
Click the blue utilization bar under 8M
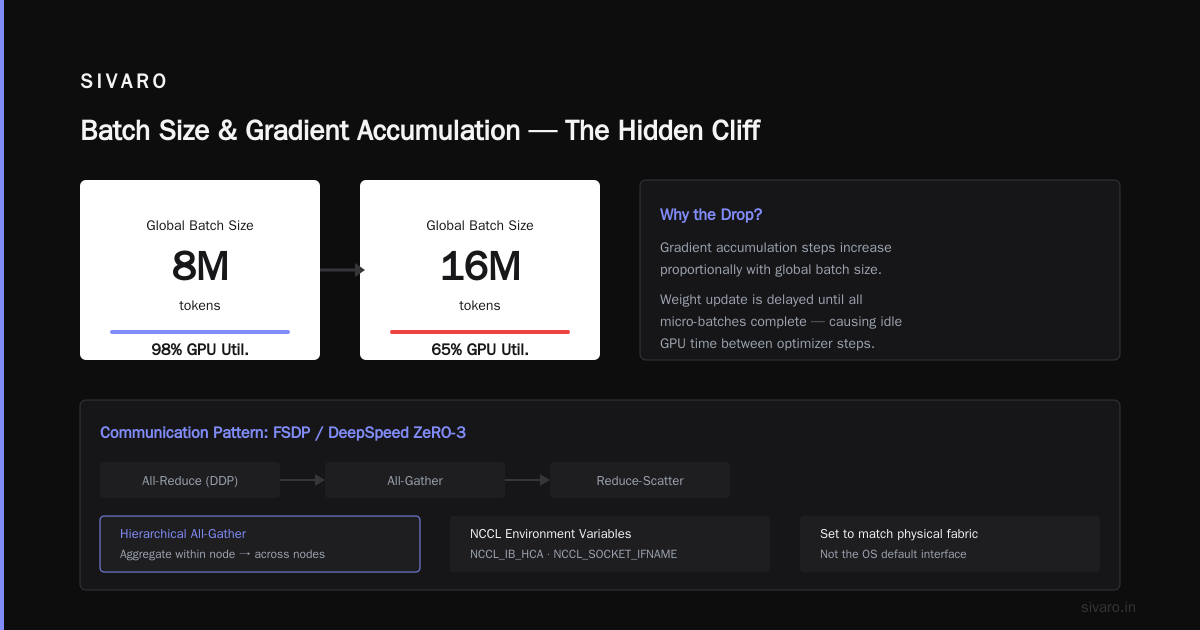[200, 332]
